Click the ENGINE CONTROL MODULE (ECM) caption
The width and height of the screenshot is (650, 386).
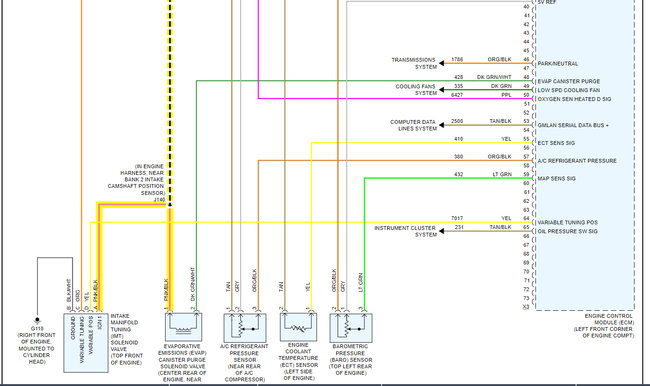click(x=604, y=326)
